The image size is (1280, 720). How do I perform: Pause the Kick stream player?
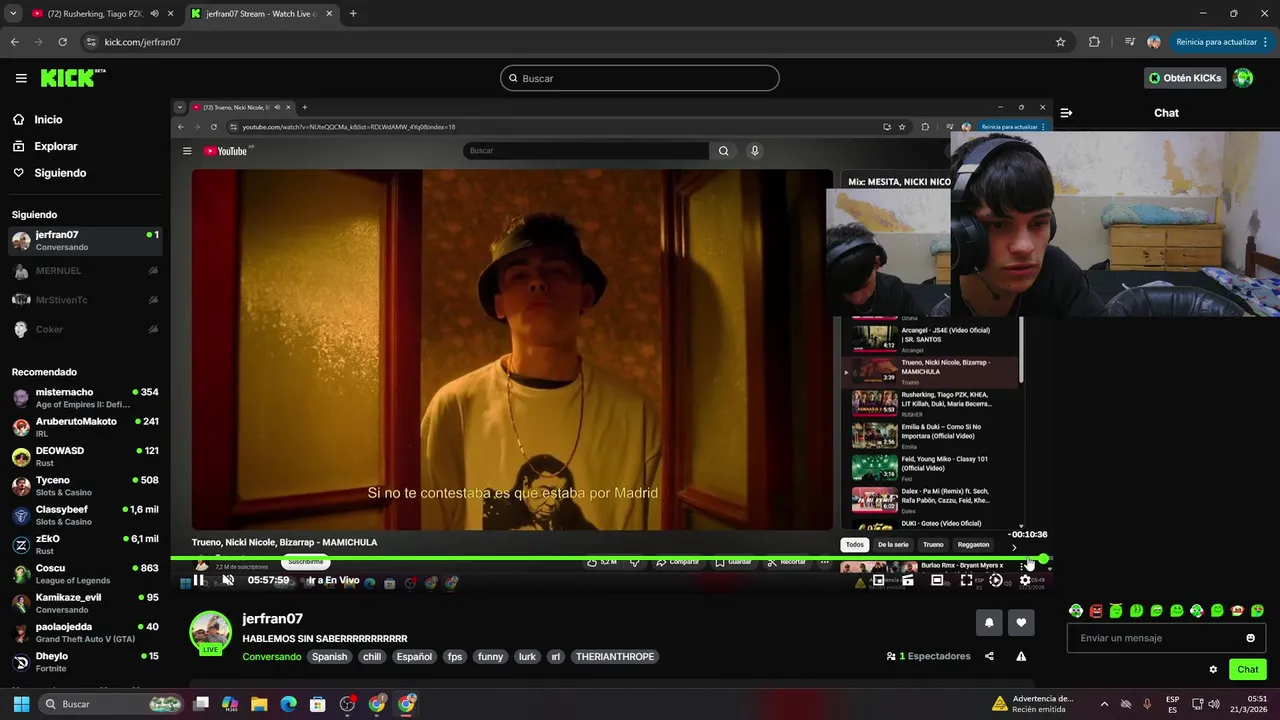(x=199, y=580)
